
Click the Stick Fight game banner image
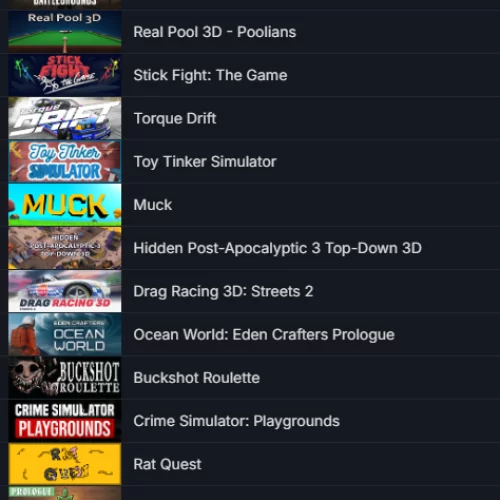click(65, 75)
